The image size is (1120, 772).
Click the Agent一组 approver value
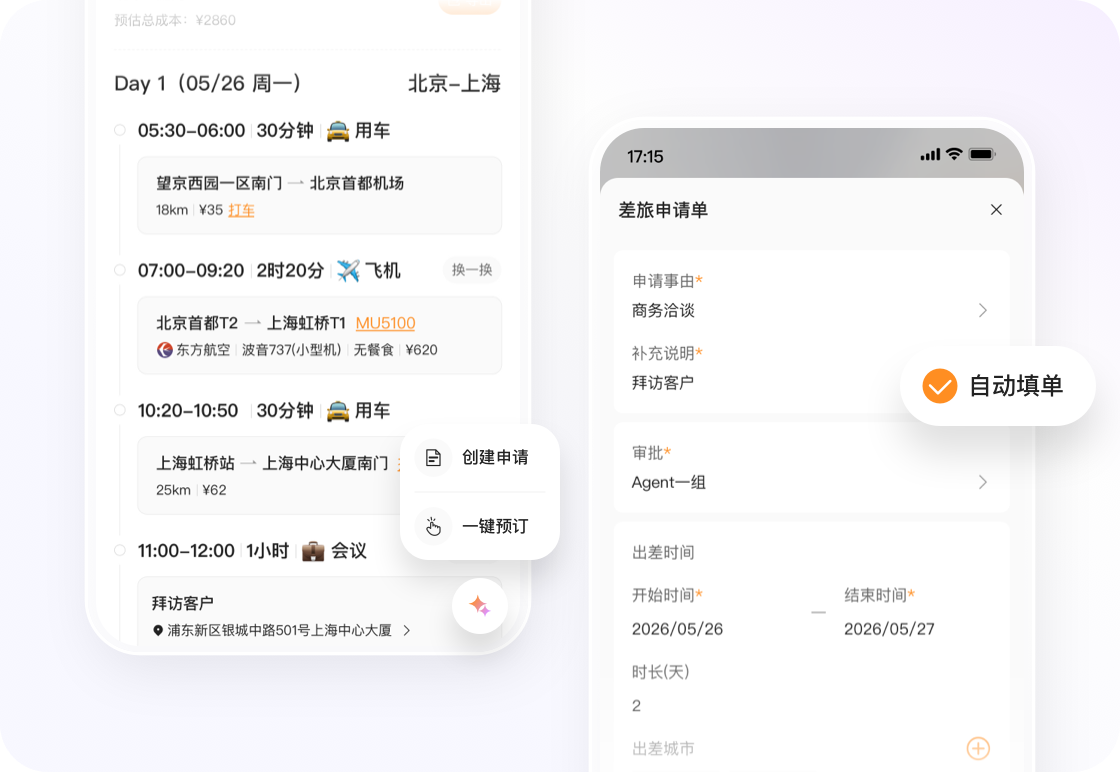pos(669,483)
